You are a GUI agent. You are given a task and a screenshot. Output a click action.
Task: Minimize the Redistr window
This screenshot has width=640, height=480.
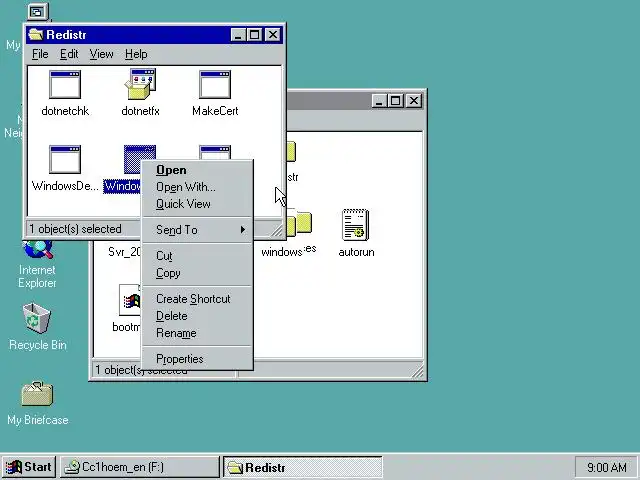pos(238,35)
